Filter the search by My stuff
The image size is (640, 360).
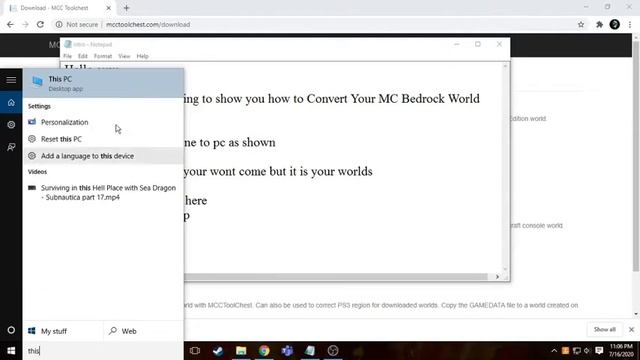[63, 331]
